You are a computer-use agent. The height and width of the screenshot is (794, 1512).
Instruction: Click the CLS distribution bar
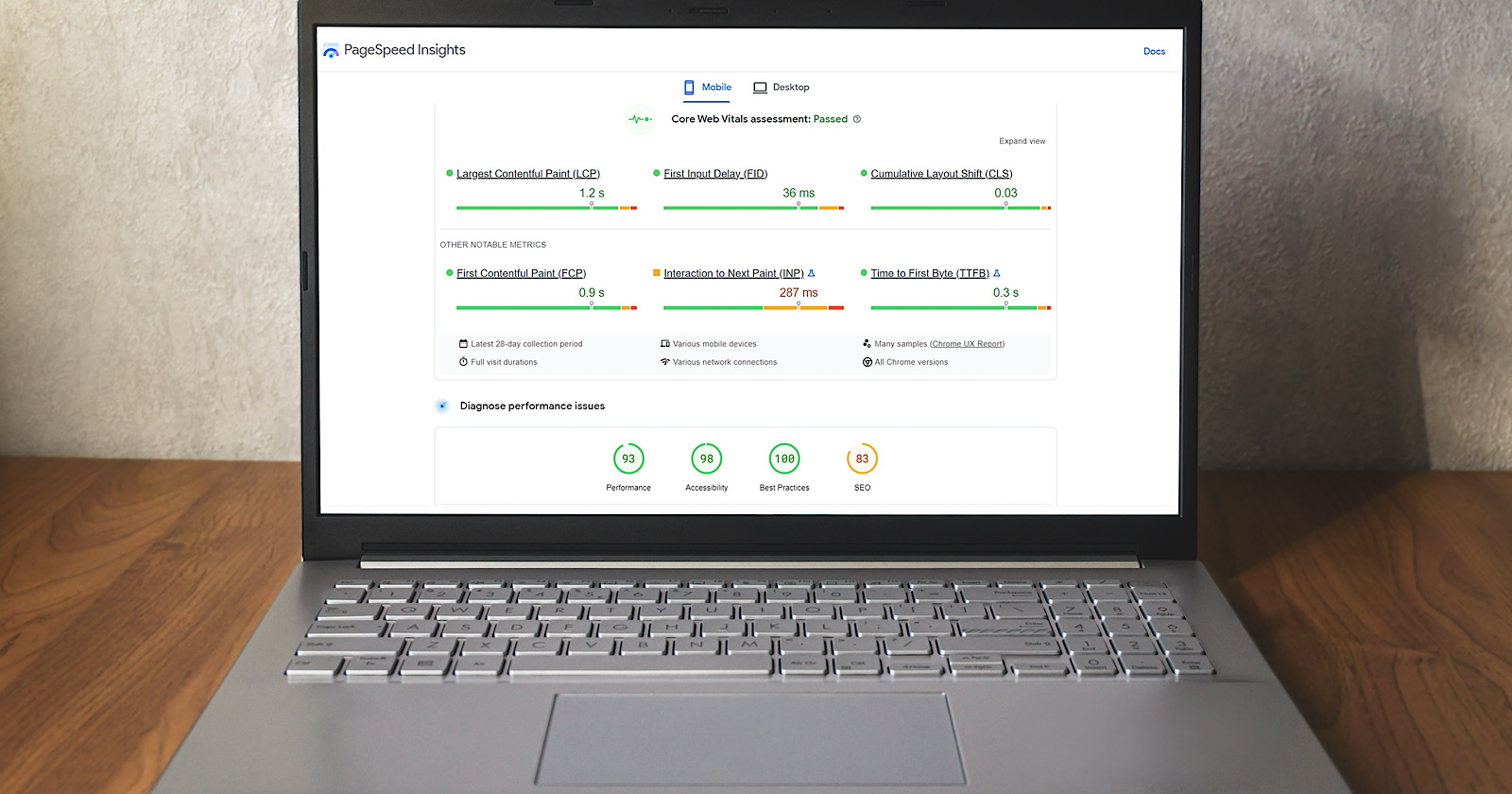pyautogui.click(x=960, y=208)
